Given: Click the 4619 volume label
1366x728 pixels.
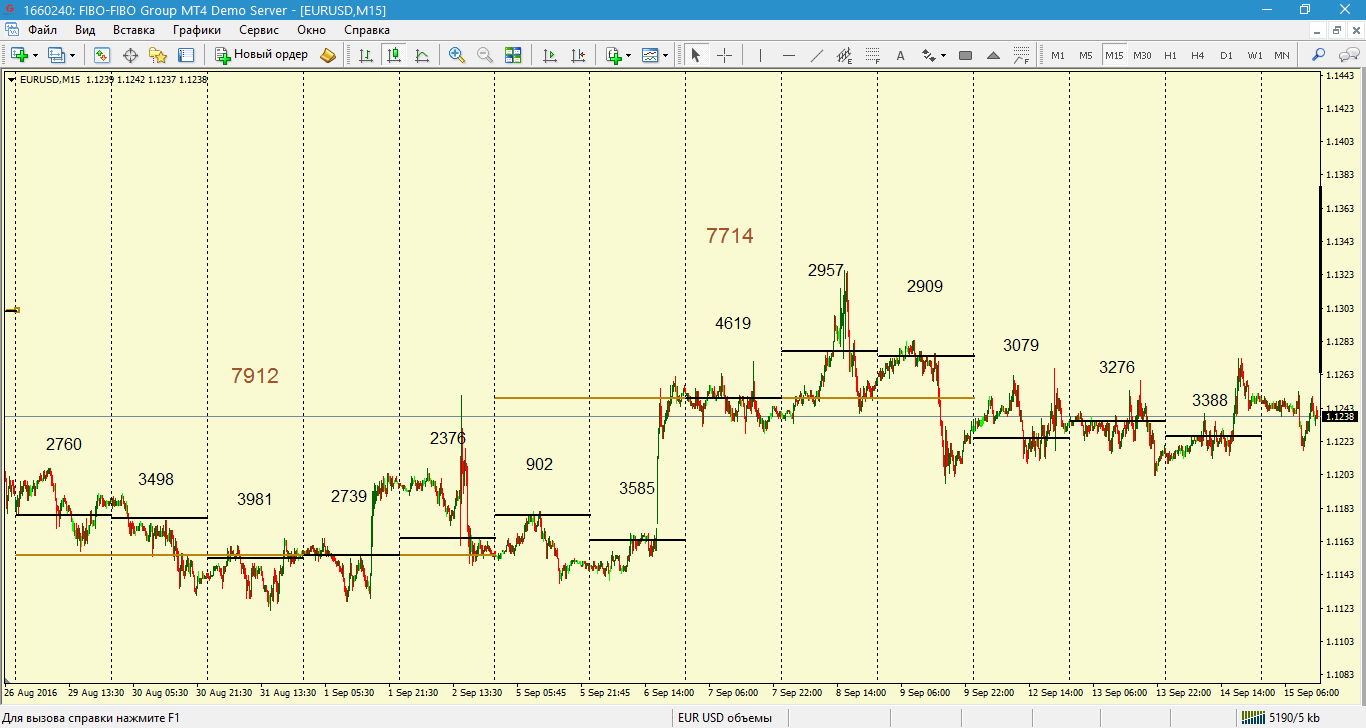Looking at the screenshot, I should (733, 323).
